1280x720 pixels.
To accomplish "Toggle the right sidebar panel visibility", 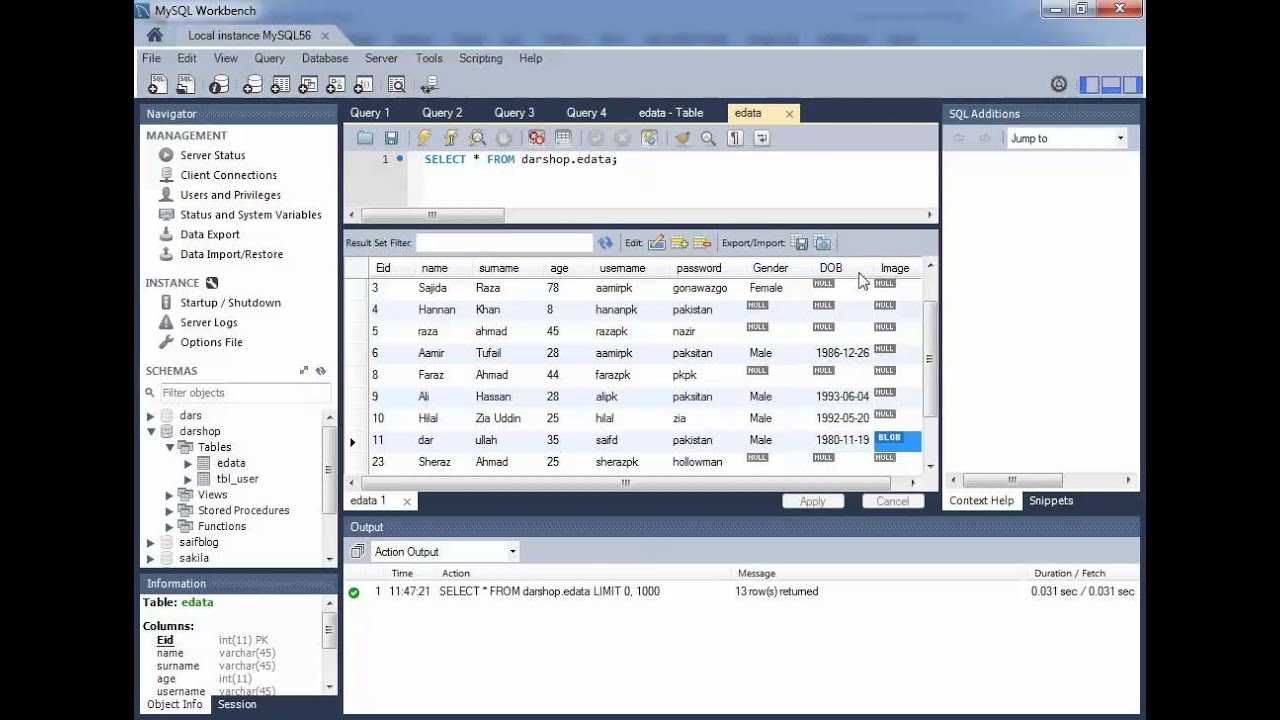I will pyautogui.click(x=1133, y=85).
